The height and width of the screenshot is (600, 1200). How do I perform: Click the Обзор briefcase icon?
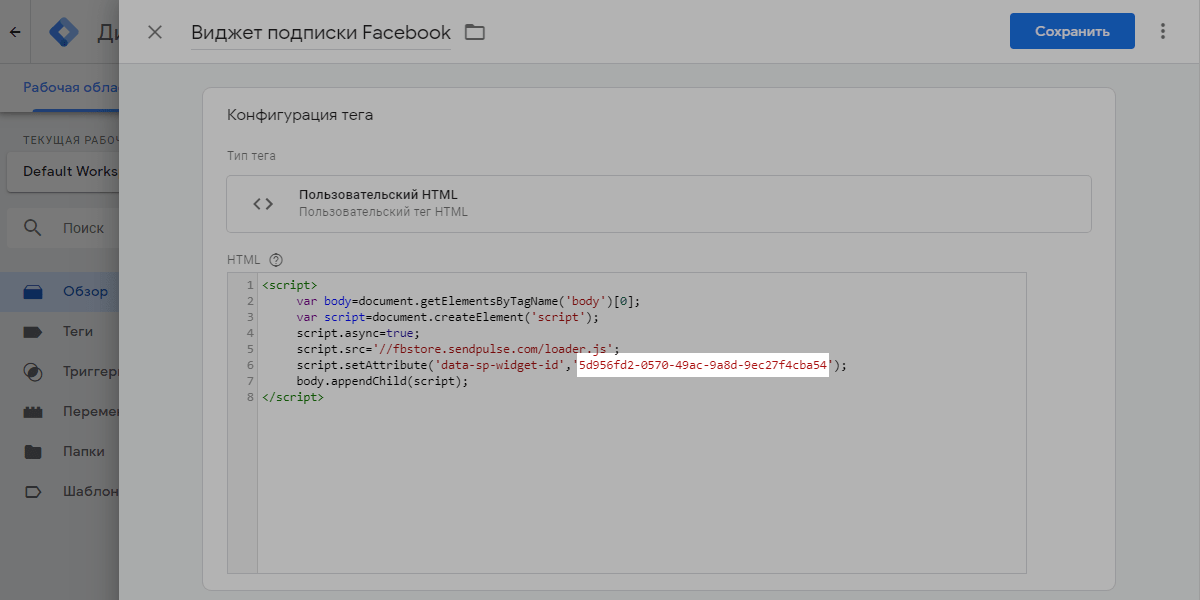[33, 292]
